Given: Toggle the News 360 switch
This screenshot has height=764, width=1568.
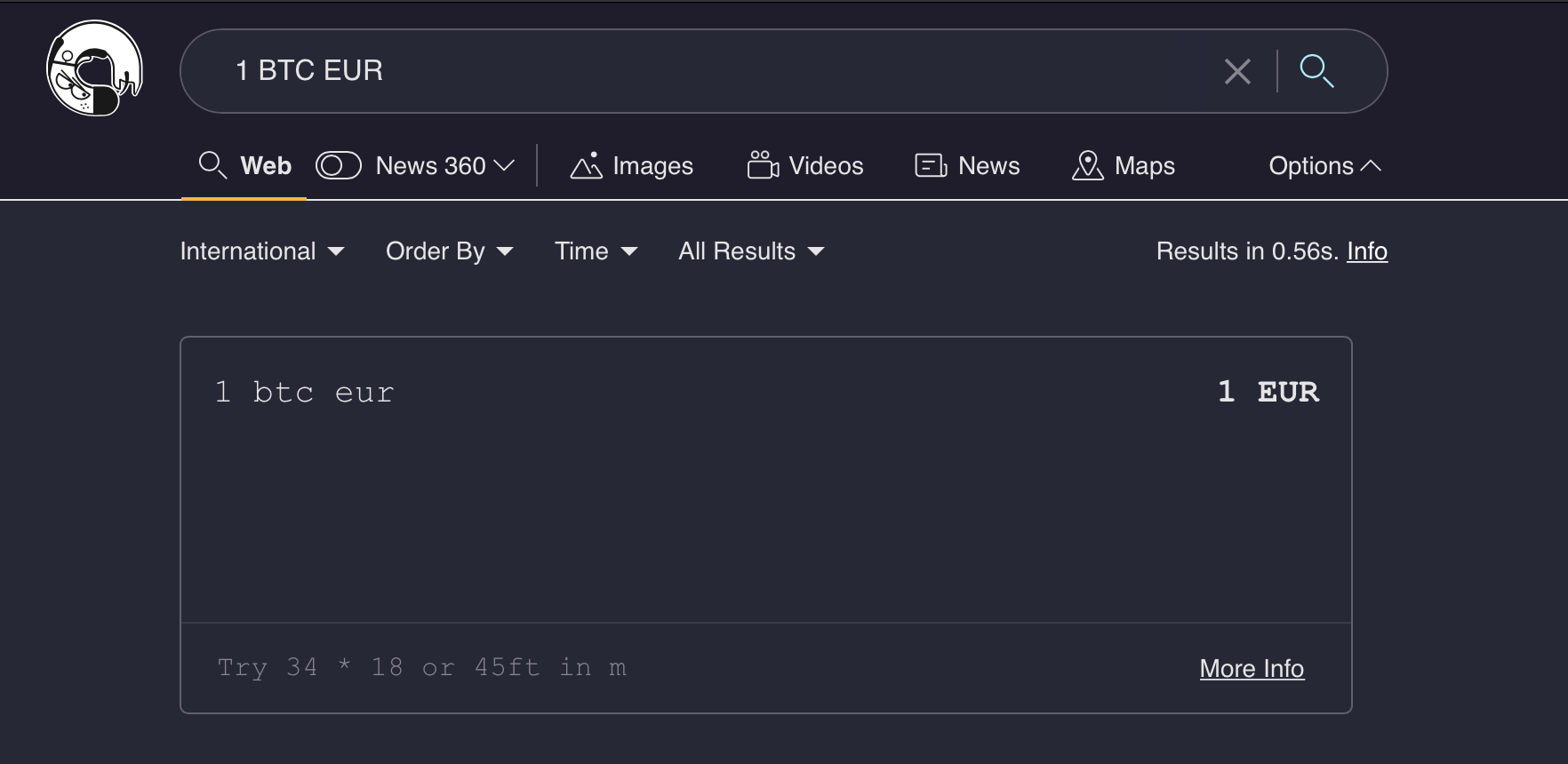Looking at the screenshot, I should tap(339, 166).
